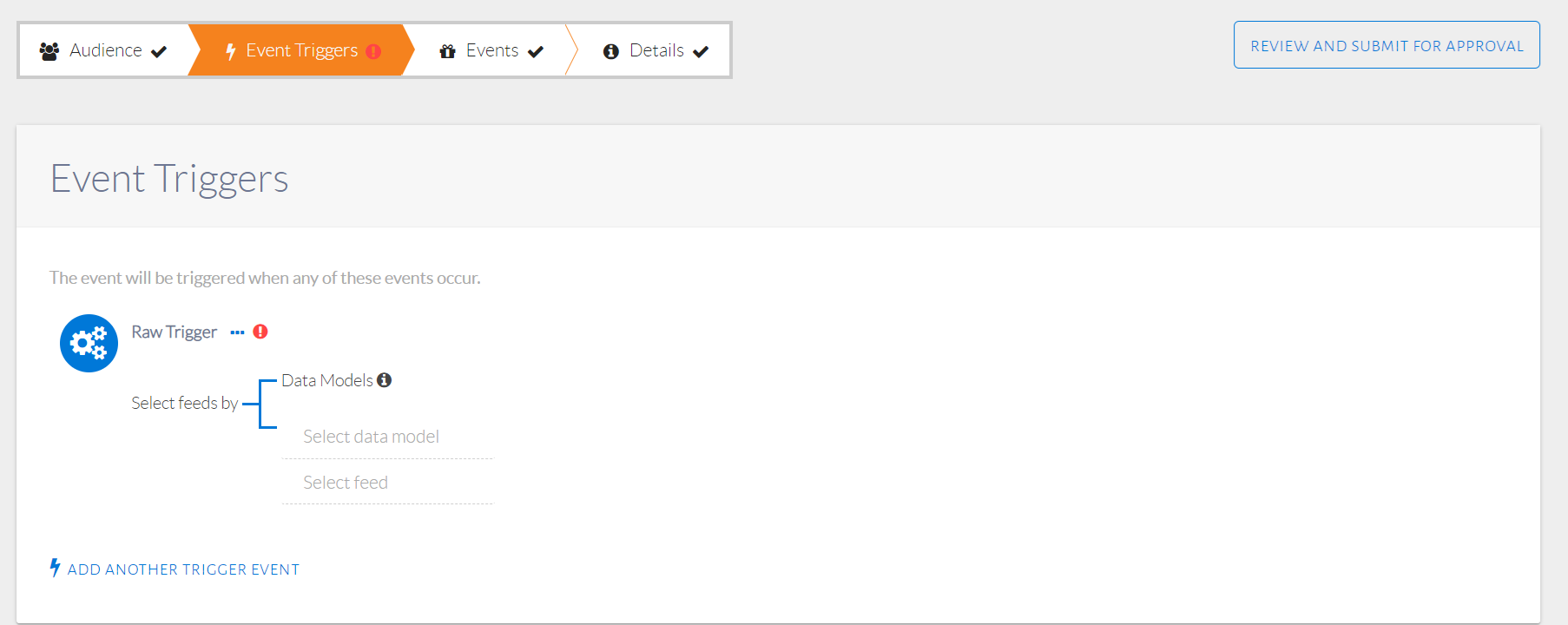
Task: Click the Audience people icon
Action: tap(49, 51)
